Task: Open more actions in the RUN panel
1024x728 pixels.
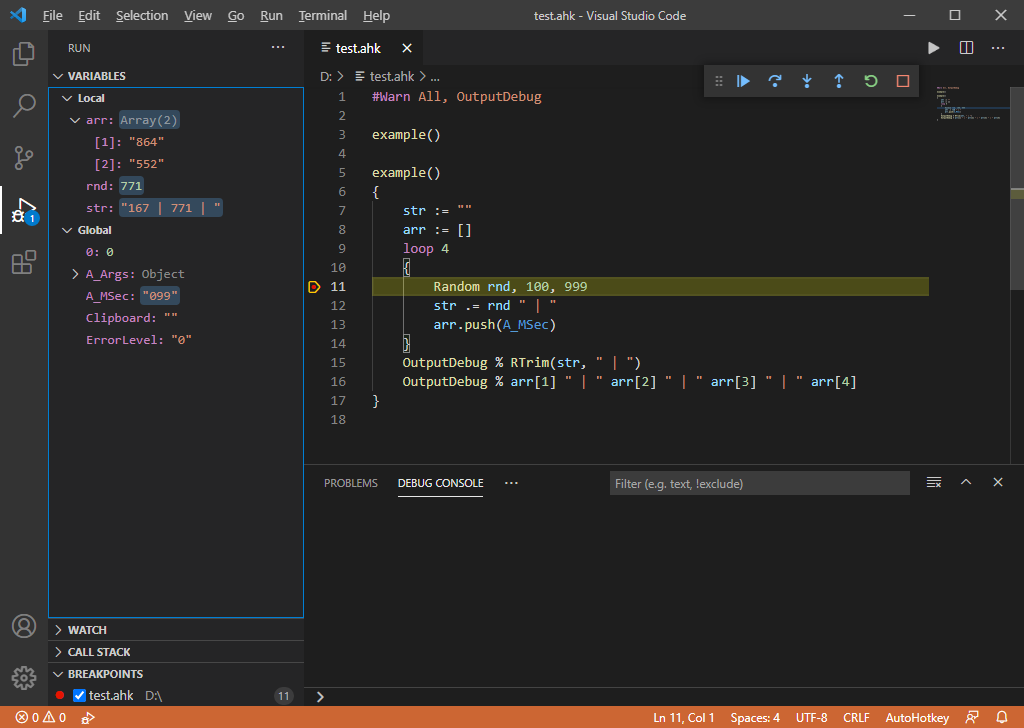Action: 278,47
